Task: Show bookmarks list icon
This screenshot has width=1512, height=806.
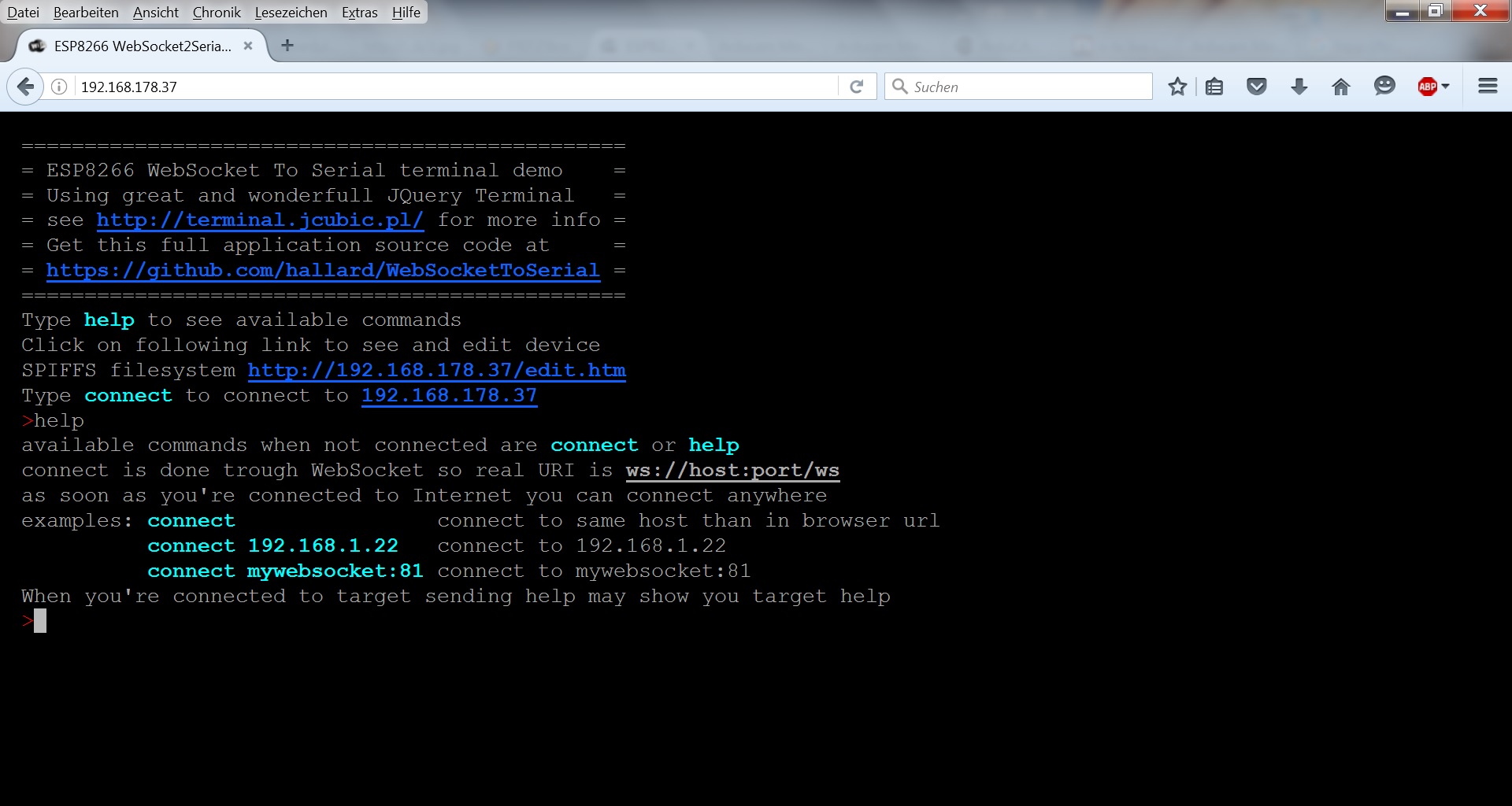Action: click(x=1214, y=87)
